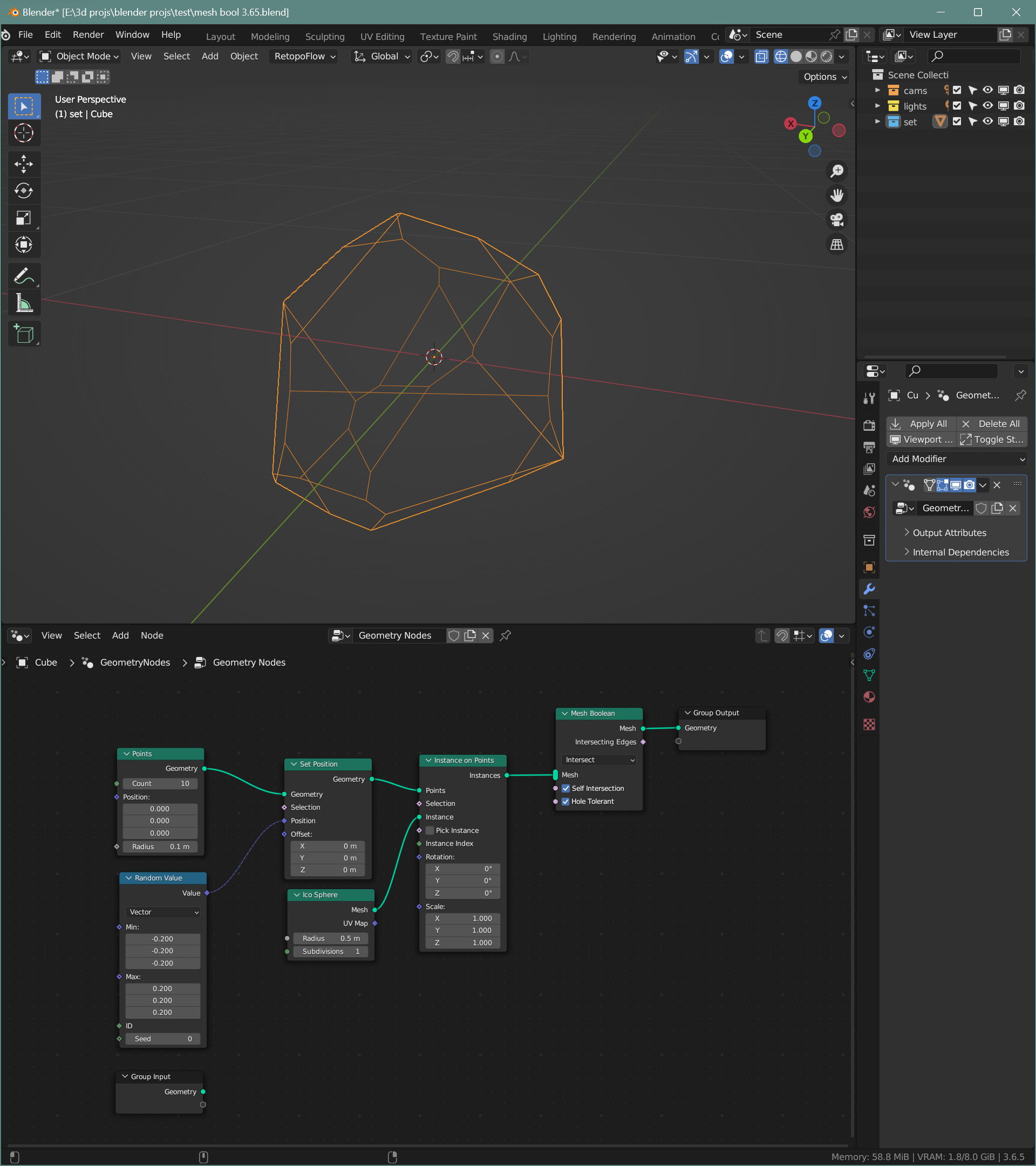Select the Annotate tool
Screen dimensions: 1036x1166
click(23, 277)
